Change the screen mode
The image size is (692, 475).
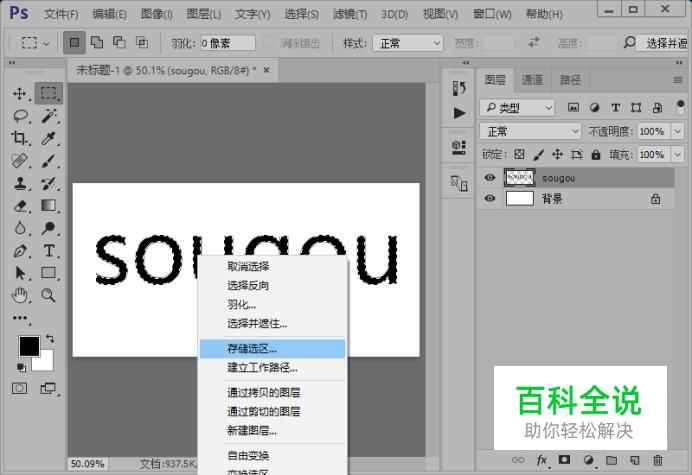(x=48, y=388)
